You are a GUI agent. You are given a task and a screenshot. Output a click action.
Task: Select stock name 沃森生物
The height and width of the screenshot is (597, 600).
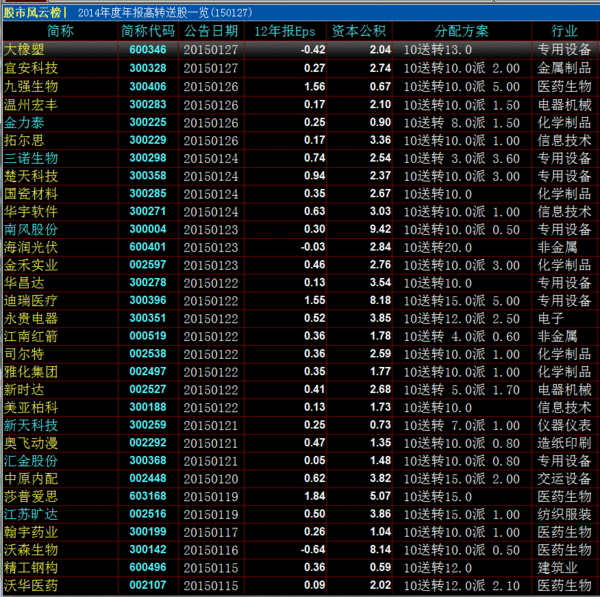31,550
